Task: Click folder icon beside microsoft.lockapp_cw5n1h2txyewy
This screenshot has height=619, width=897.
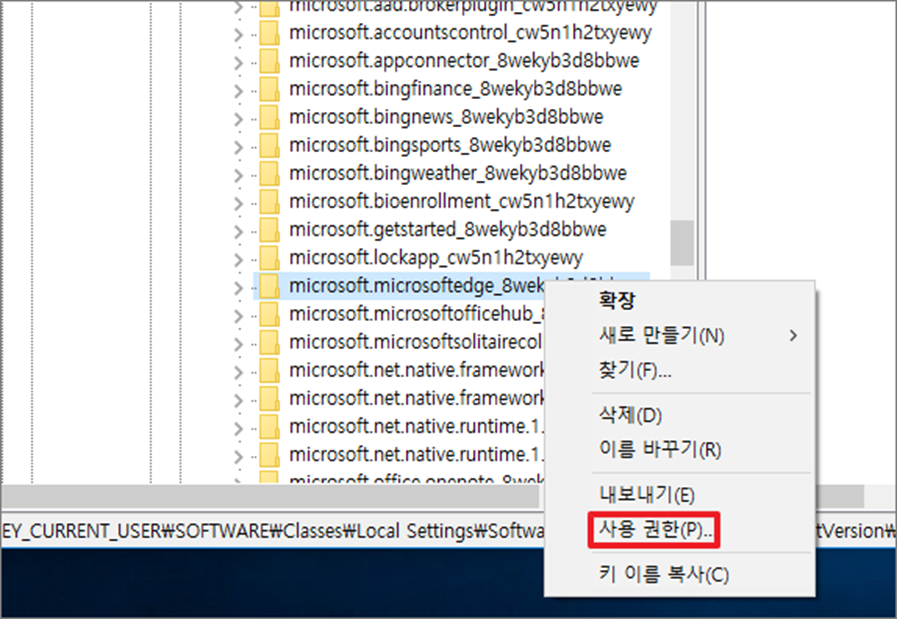Action: (x=269, y=257)
